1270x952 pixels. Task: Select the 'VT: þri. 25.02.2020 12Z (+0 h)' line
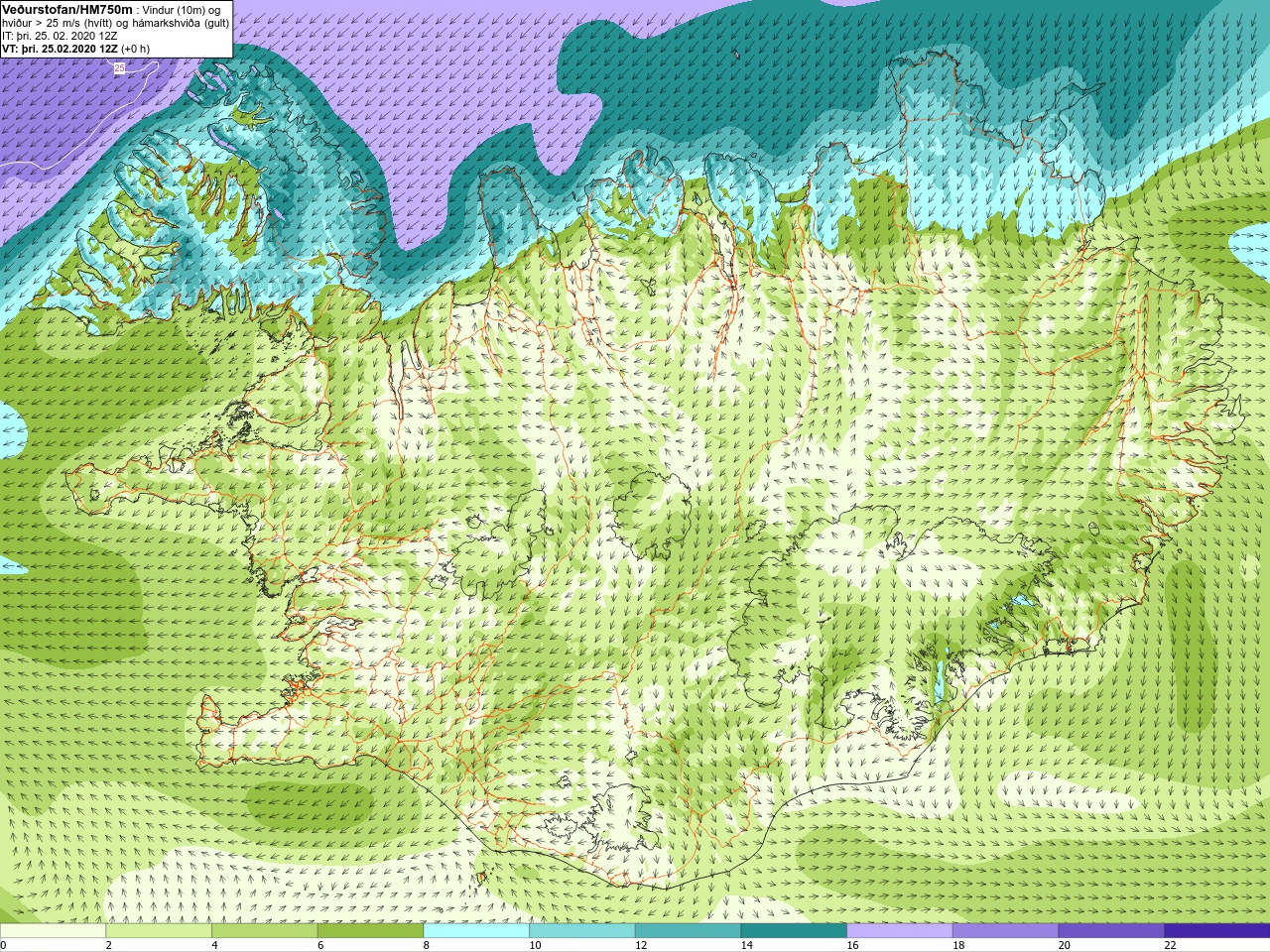tap(76, 49)
